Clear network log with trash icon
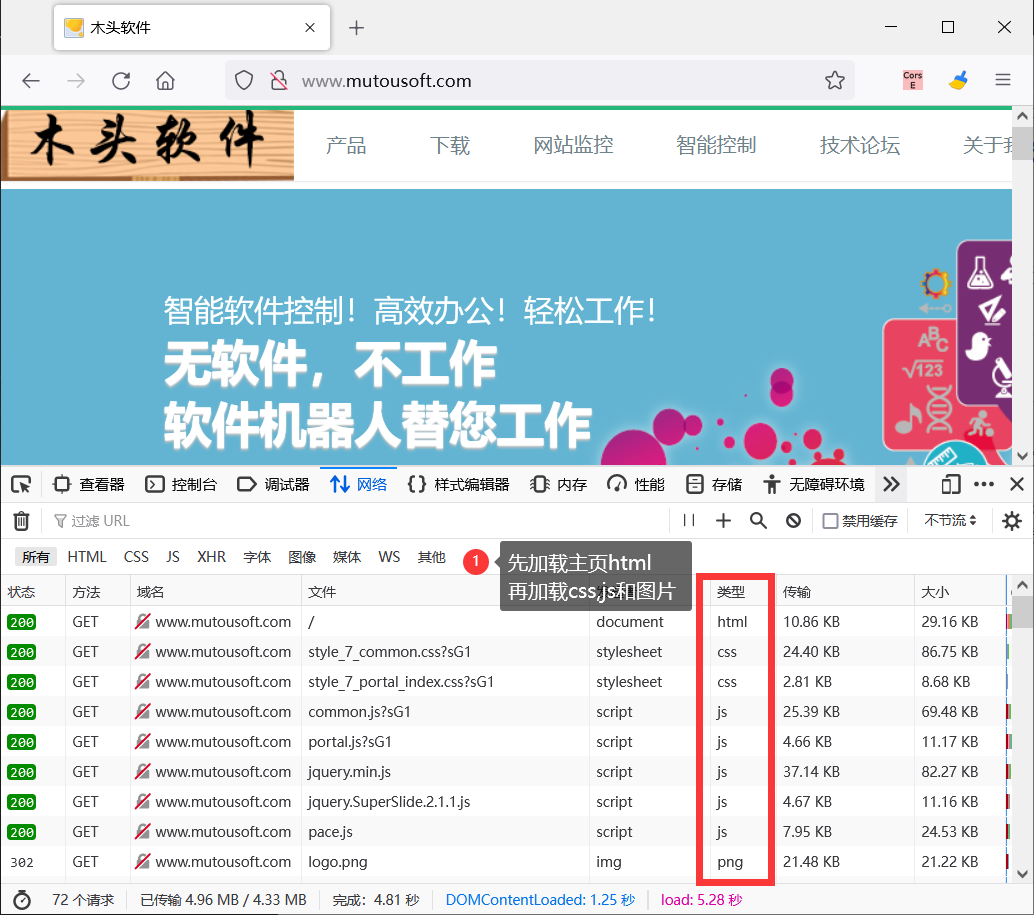Screen dimensions: 1034x915 [x=21, y=521]
